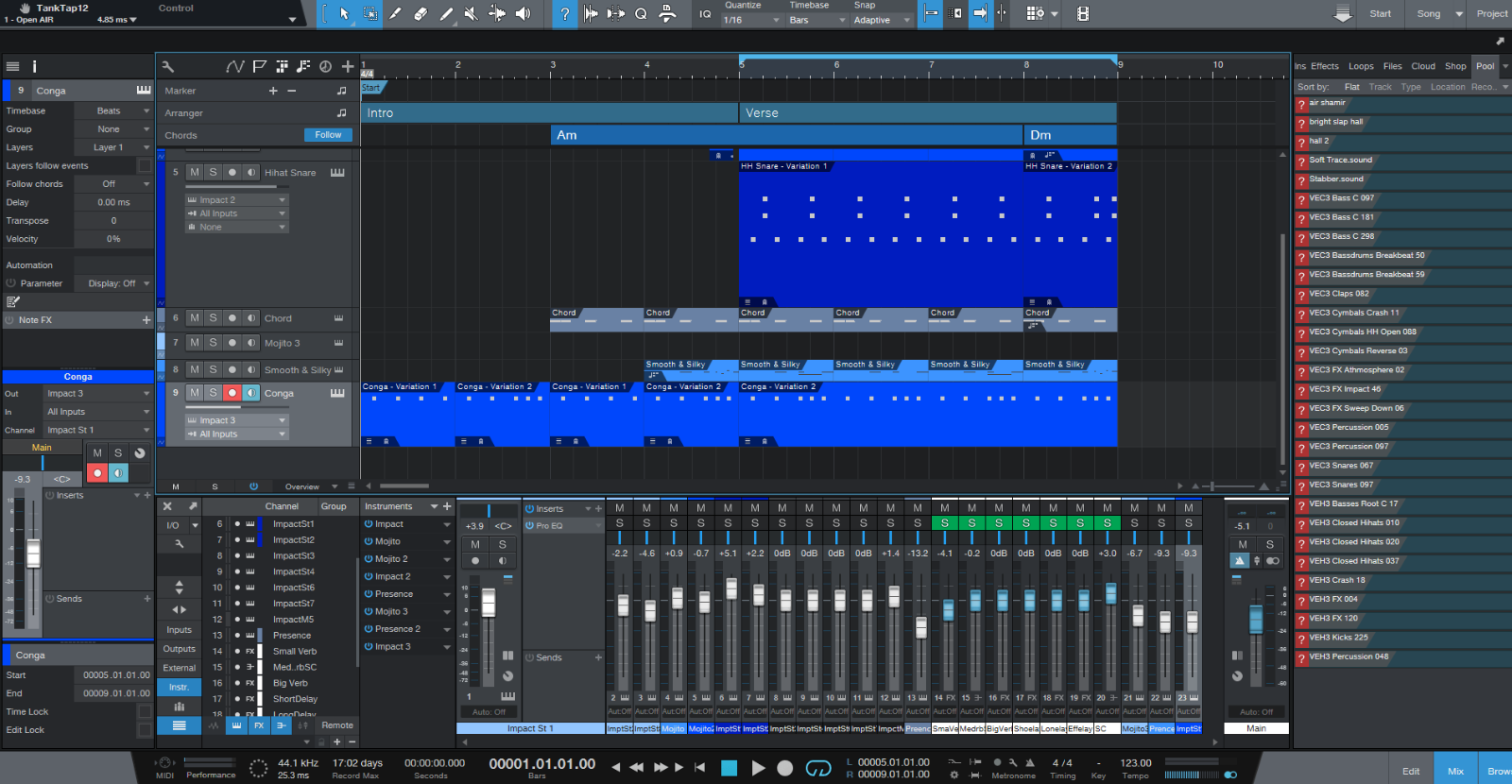1512x784 pixels.
Task: Mute the Smooth & Silky track
Action: tap(195, 369)
